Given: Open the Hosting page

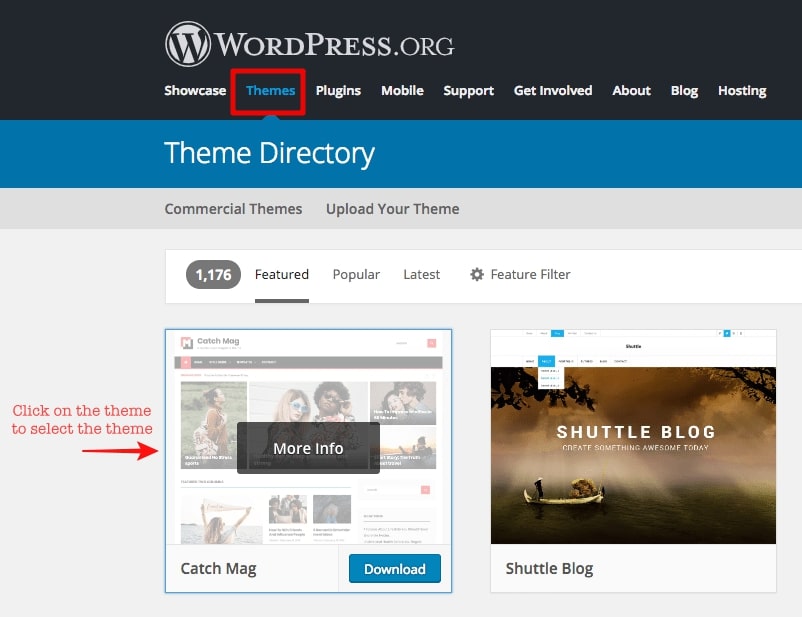Looking at the screenshot, I should click(x=742, y=91).
